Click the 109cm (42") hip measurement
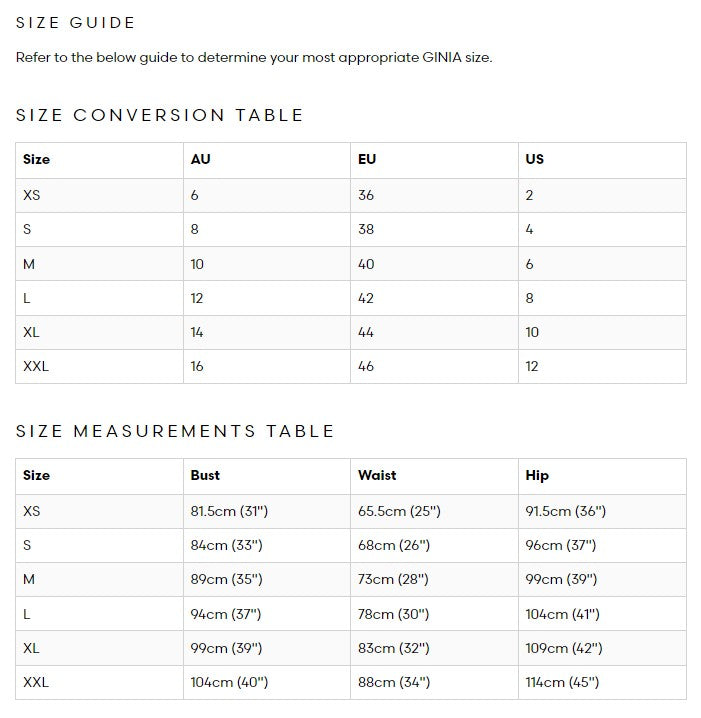The width and height of the screenshot is (701, 718). tap(564, 648)
